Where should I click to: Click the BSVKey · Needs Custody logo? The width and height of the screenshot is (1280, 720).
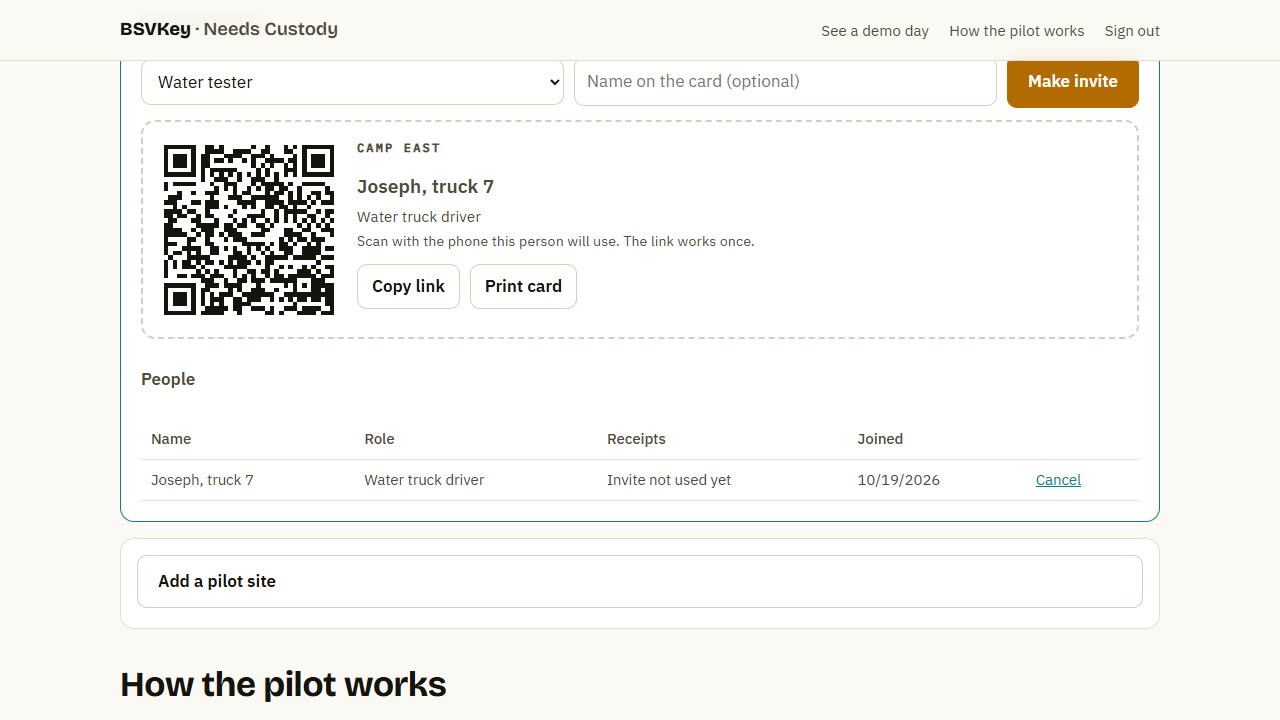229,29
